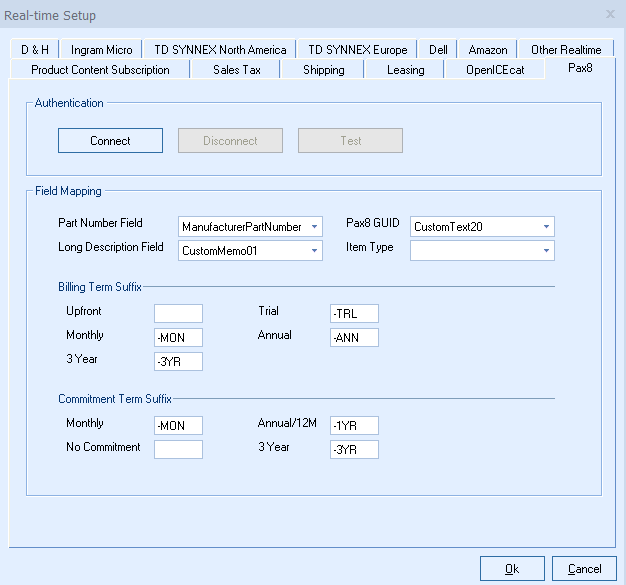Open the Pax8 GUID dropdown
Viewport: 626px width, 585px height.
[482, 227]
